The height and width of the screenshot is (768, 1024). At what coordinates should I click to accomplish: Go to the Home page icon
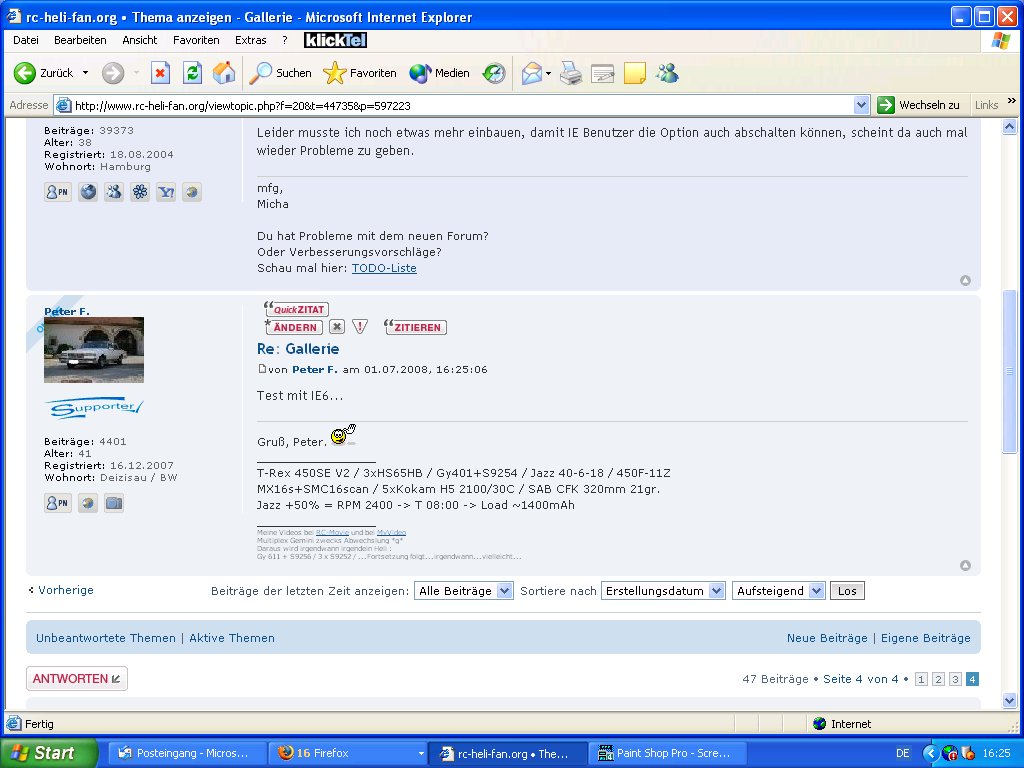(x=224, y=73)
